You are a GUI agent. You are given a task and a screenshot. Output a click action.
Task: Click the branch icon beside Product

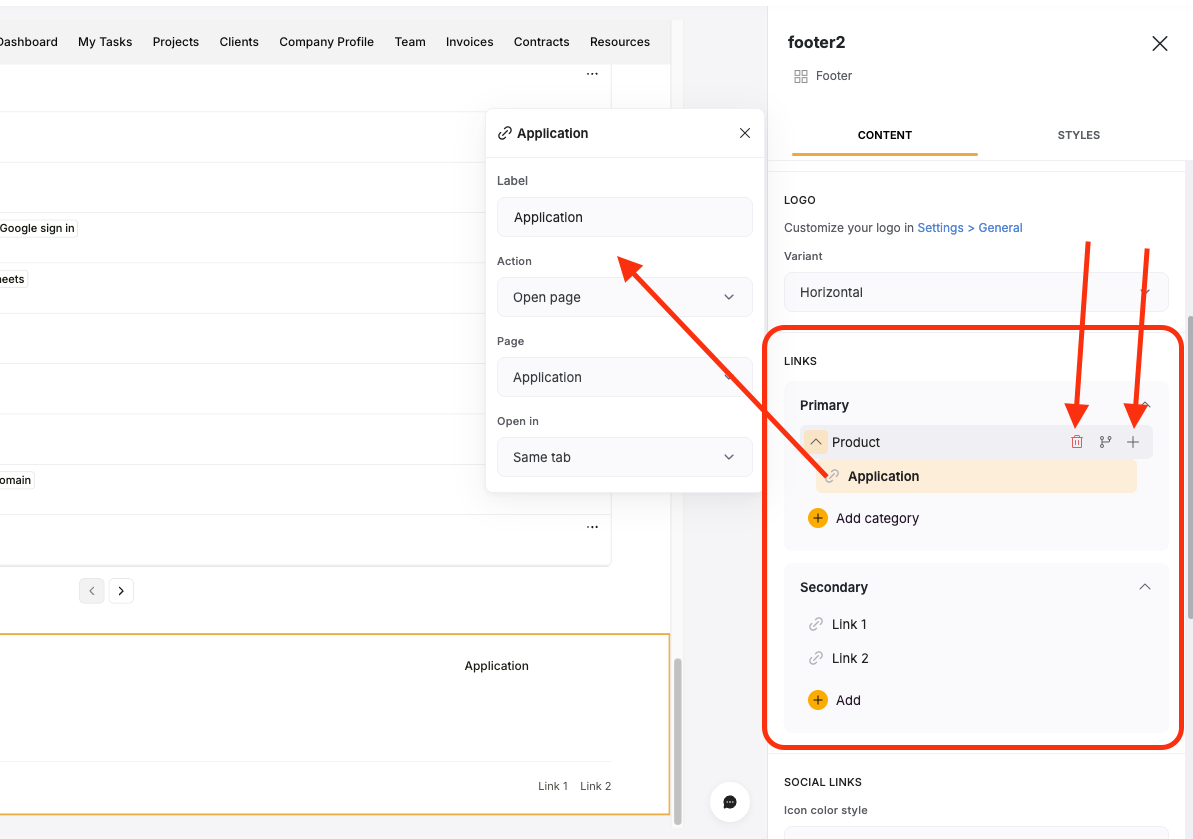(x=1105, y=442)
